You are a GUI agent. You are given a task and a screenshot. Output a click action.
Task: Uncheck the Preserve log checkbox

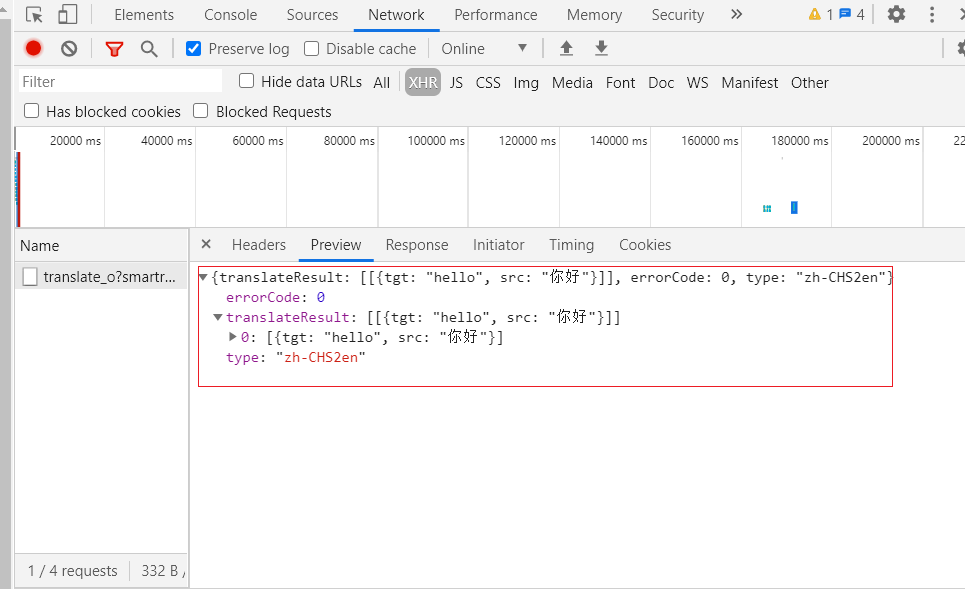pyautogui.click(x=194, y=49)
